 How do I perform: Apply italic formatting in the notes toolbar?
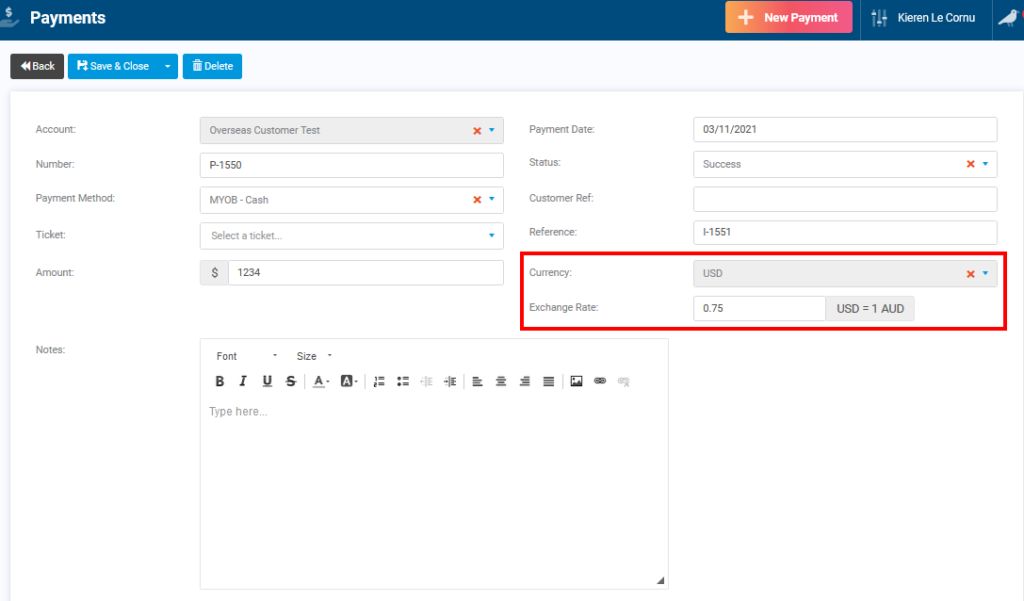tap(242, 381)
